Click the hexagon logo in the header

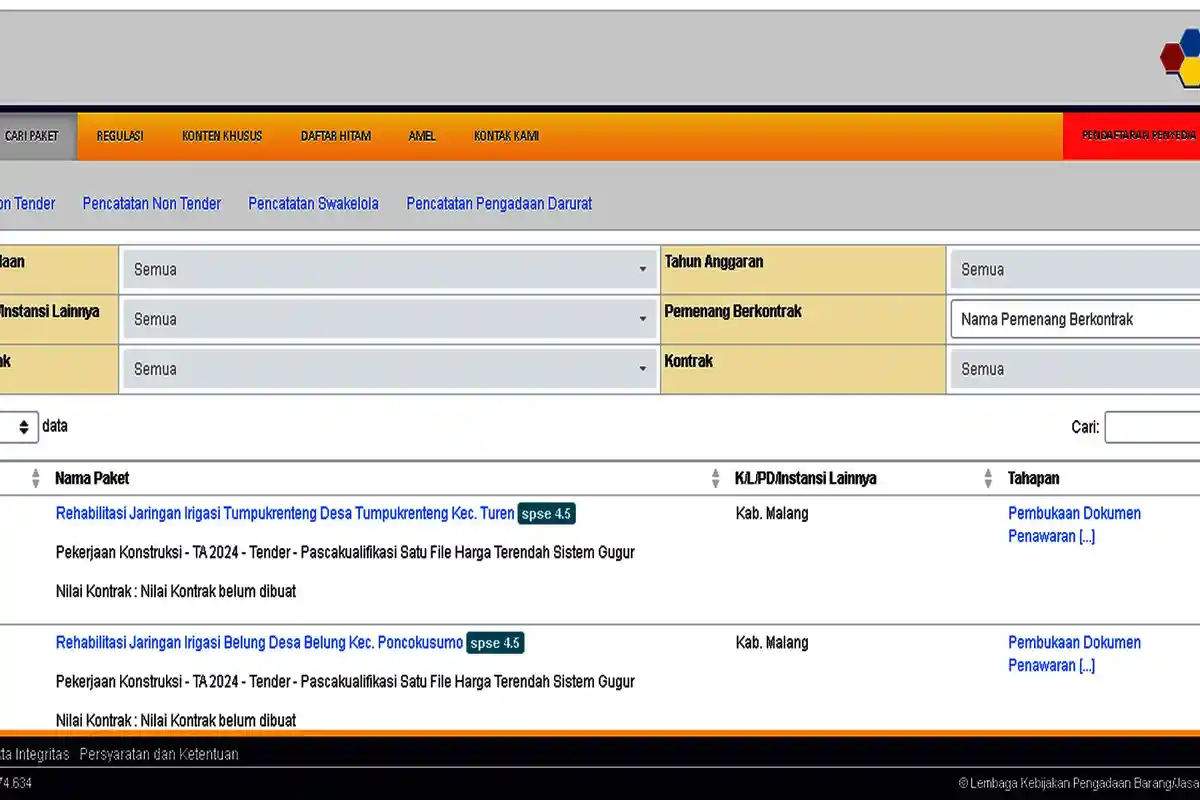[x=1182, y=57]
